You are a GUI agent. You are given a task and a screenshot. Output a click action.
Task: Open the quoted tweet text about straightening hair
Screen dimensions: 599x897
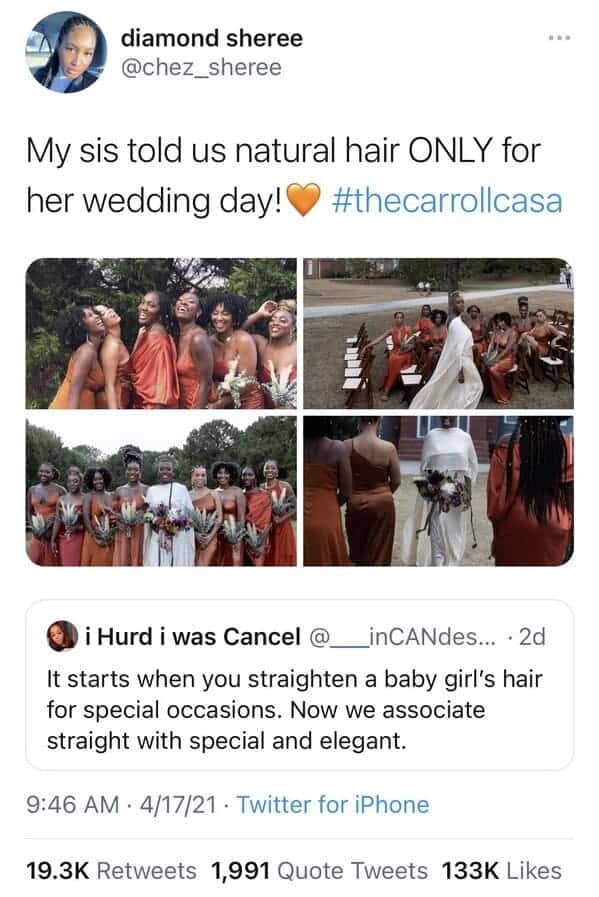pos(294,710)
